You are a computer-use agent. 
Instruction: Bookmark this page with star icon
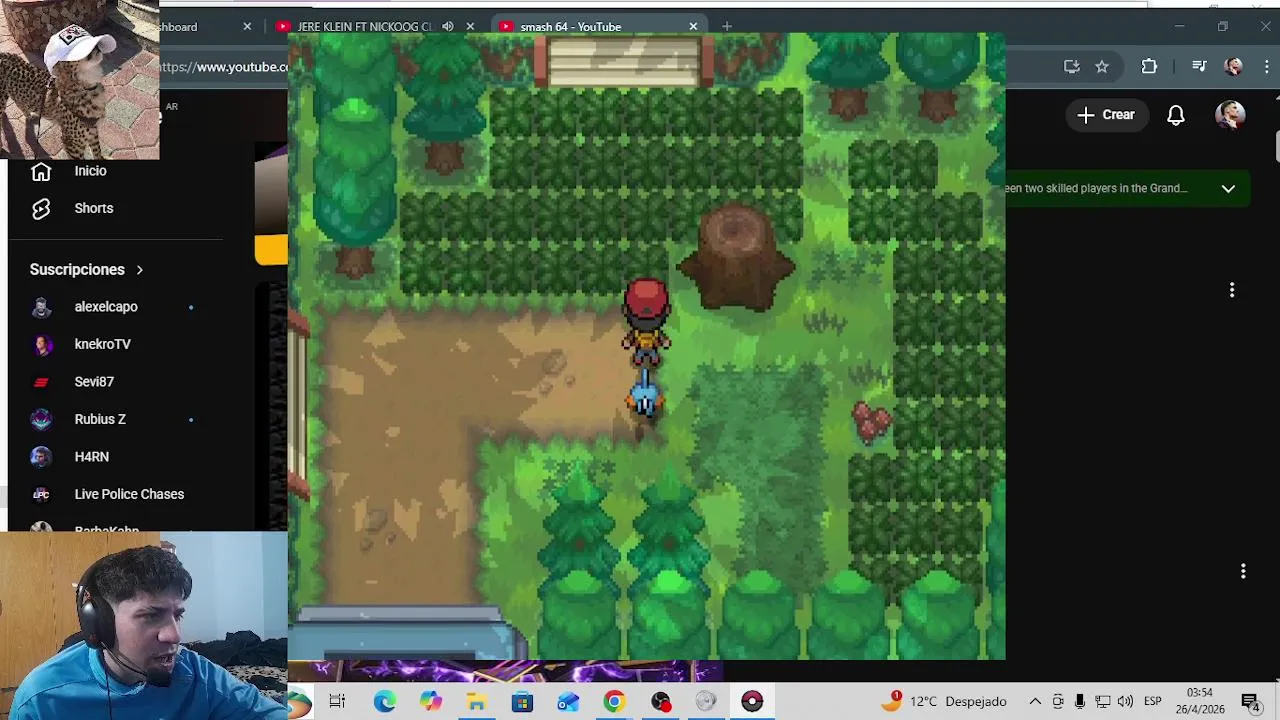point(1102,67)
